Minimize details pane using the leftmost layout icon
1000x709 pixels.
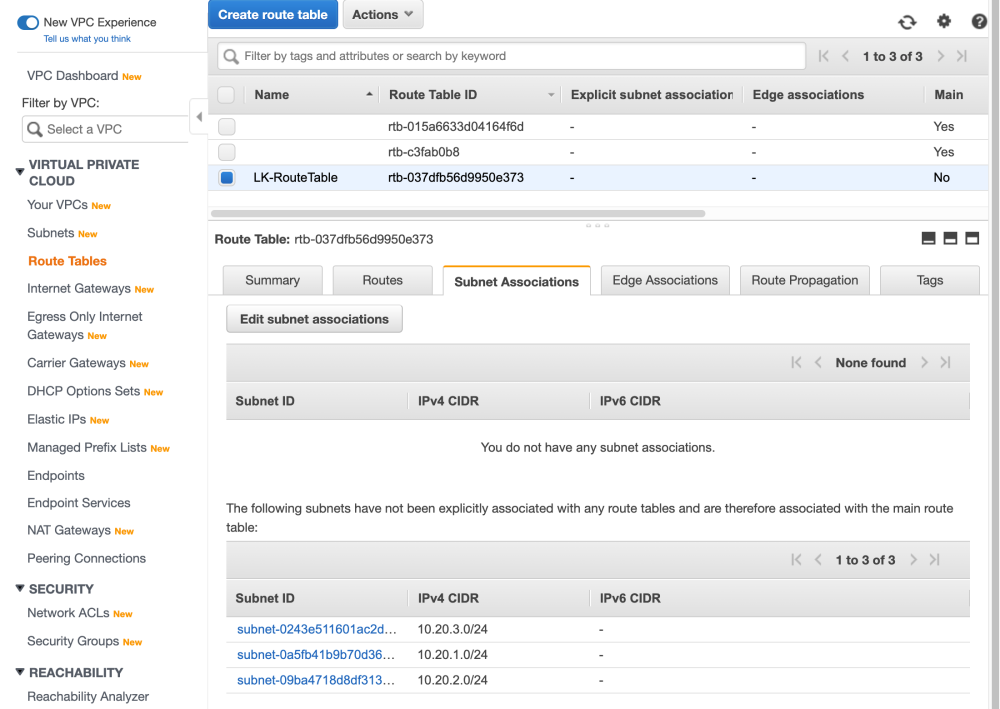tap(928, 239)
